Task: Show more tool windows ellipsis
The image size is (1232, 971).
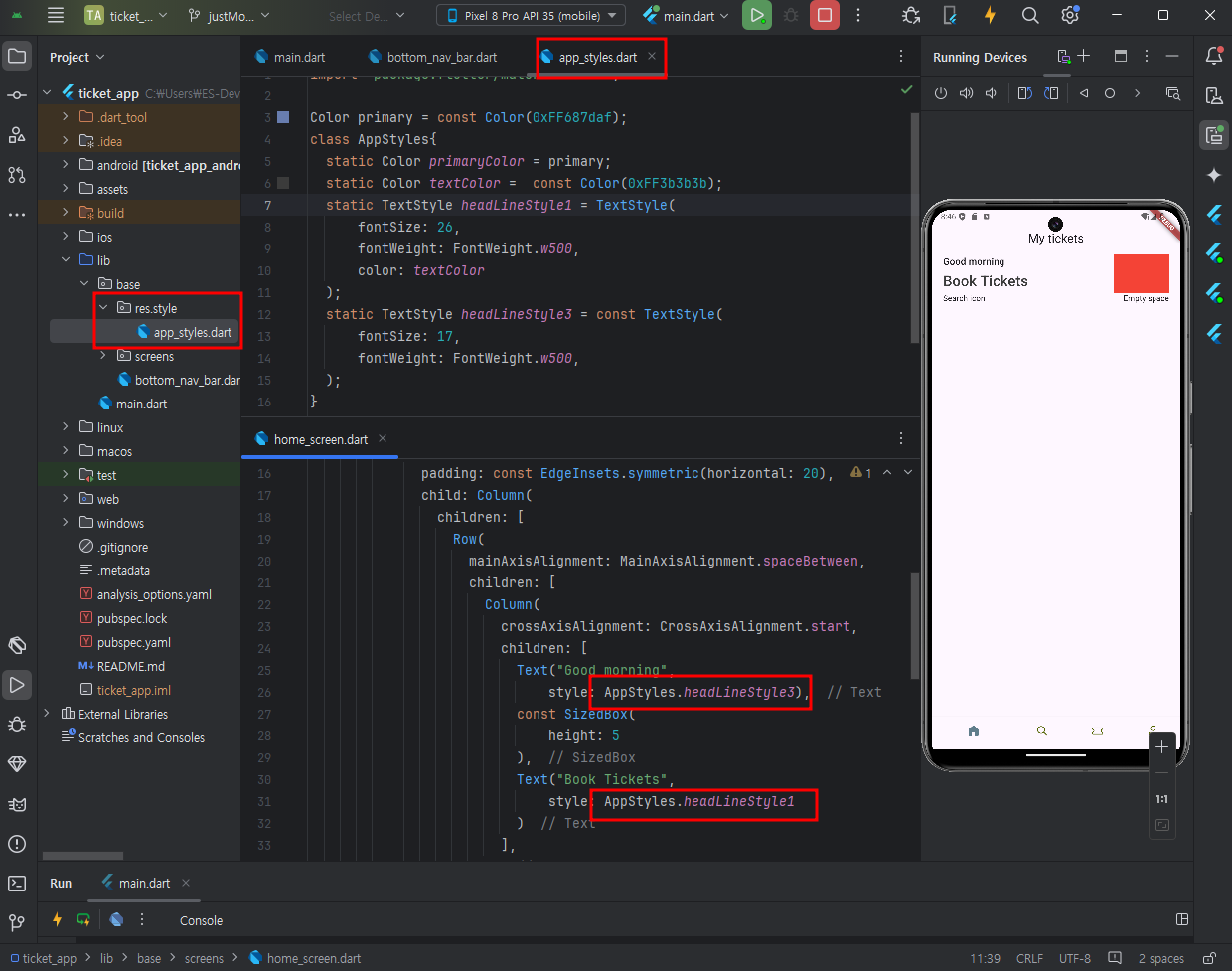Action: click(17, 215)
